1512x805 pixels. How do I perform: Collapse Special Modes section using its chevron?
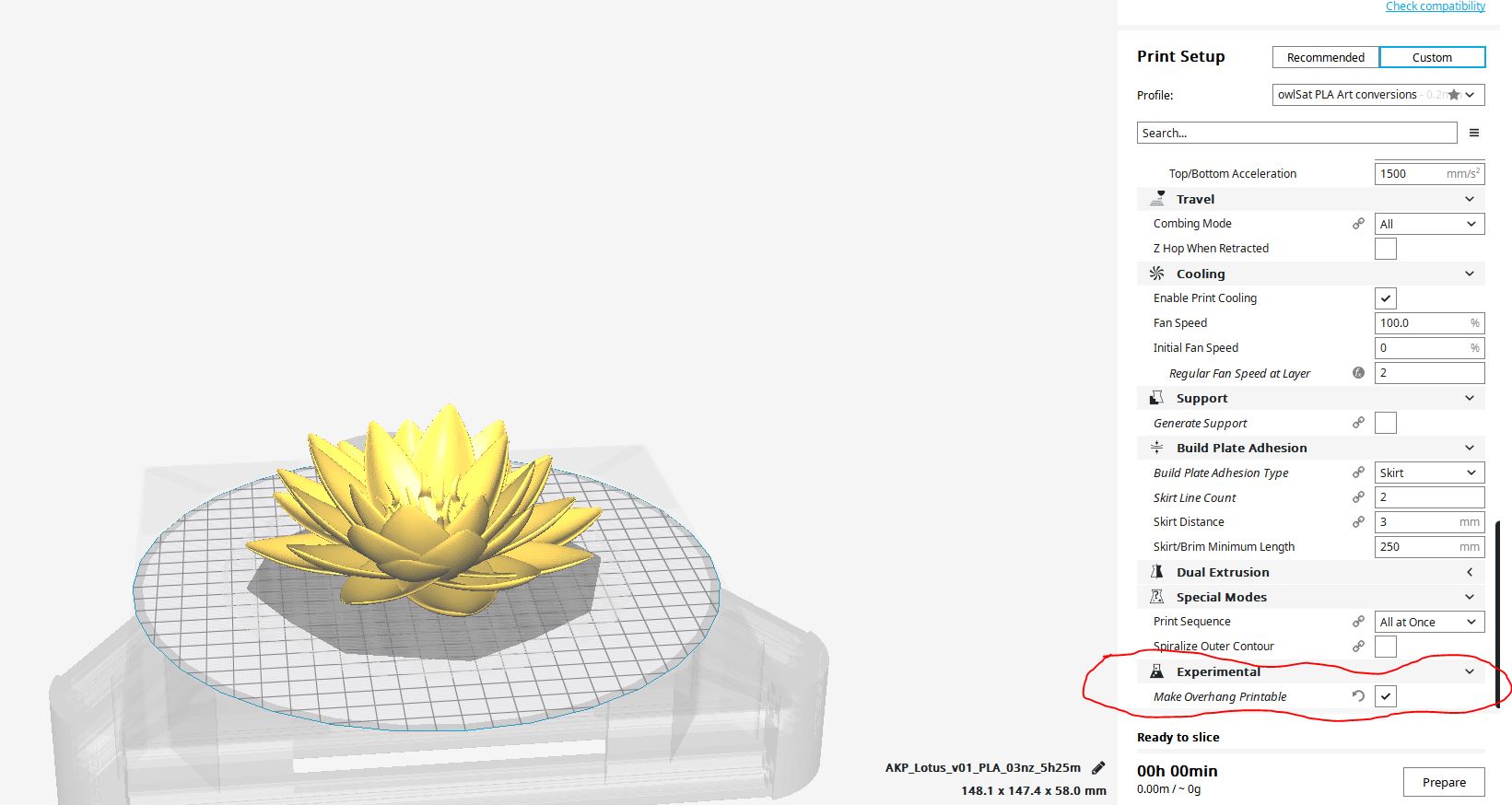[x=1470, y=597]
